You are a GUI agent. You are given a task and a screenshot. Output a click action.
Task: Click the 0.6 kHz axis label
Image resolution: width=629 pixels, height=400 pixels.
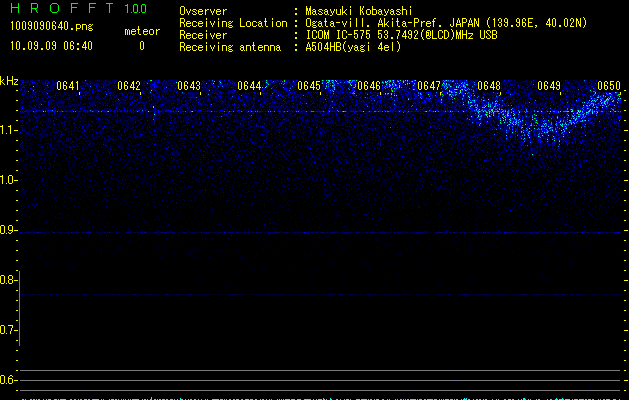pos(8,380)
